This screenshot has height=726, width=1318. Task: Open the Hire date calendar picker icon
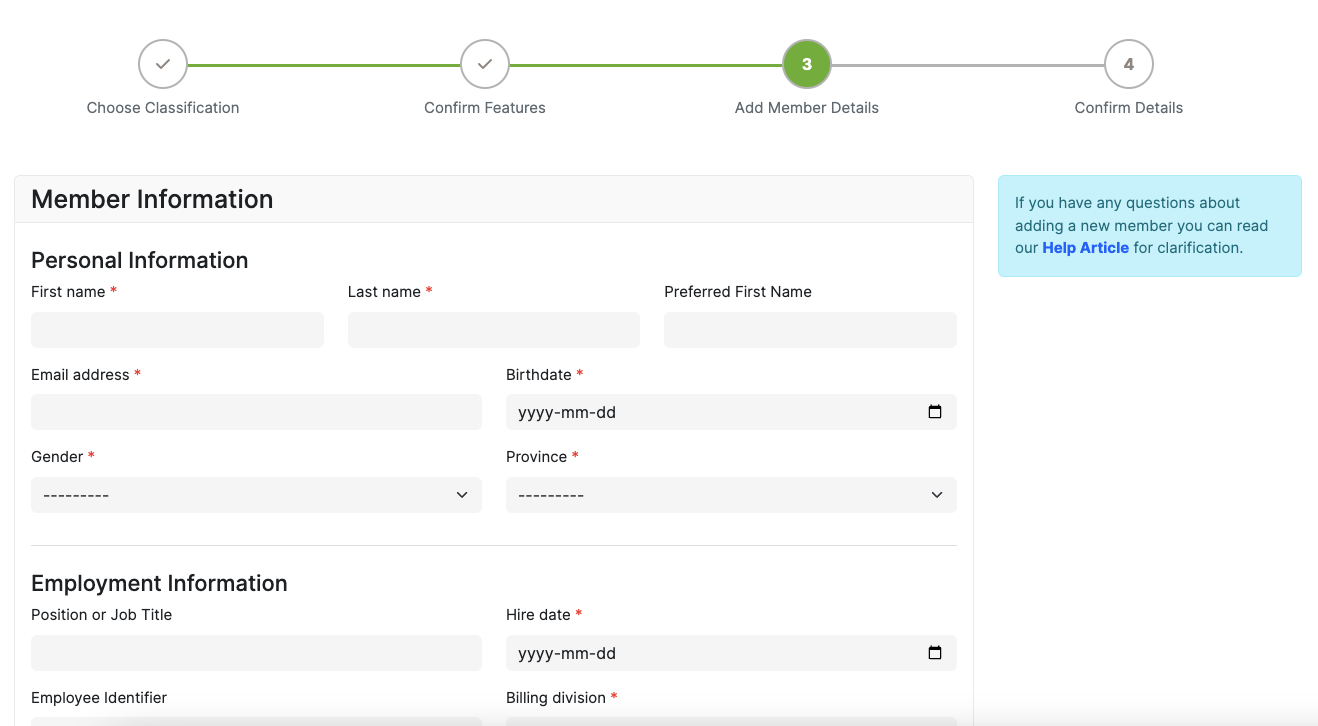(935, 653)
